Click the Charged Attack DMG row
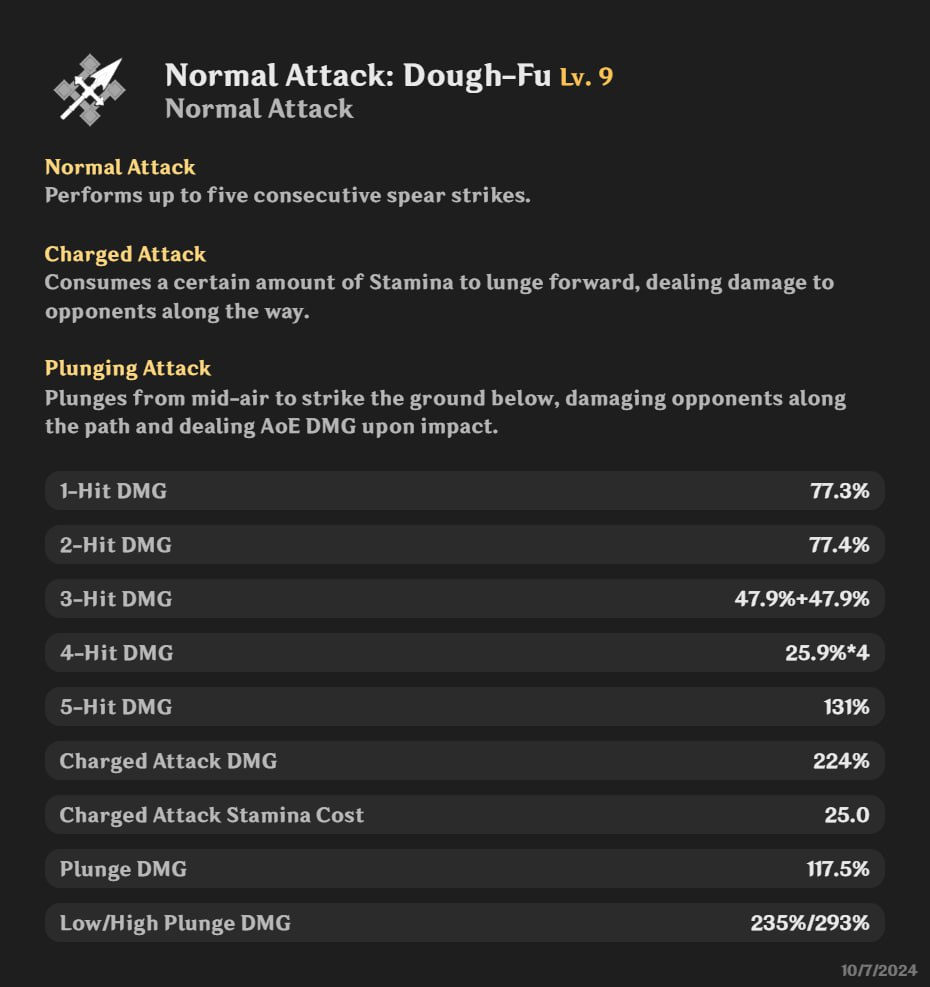 click(x=464, y=761)
